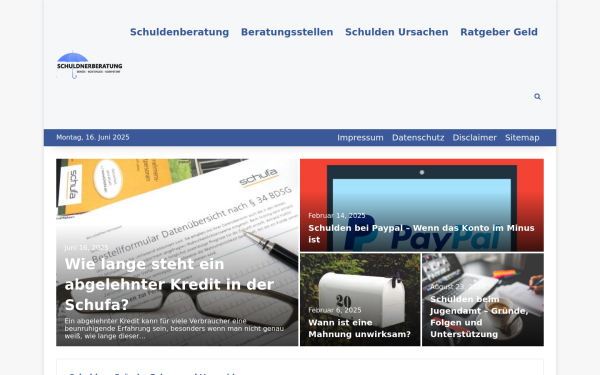Open the Sitemap link
Screen dimensions: 600x375
click(x=522, y=138)
